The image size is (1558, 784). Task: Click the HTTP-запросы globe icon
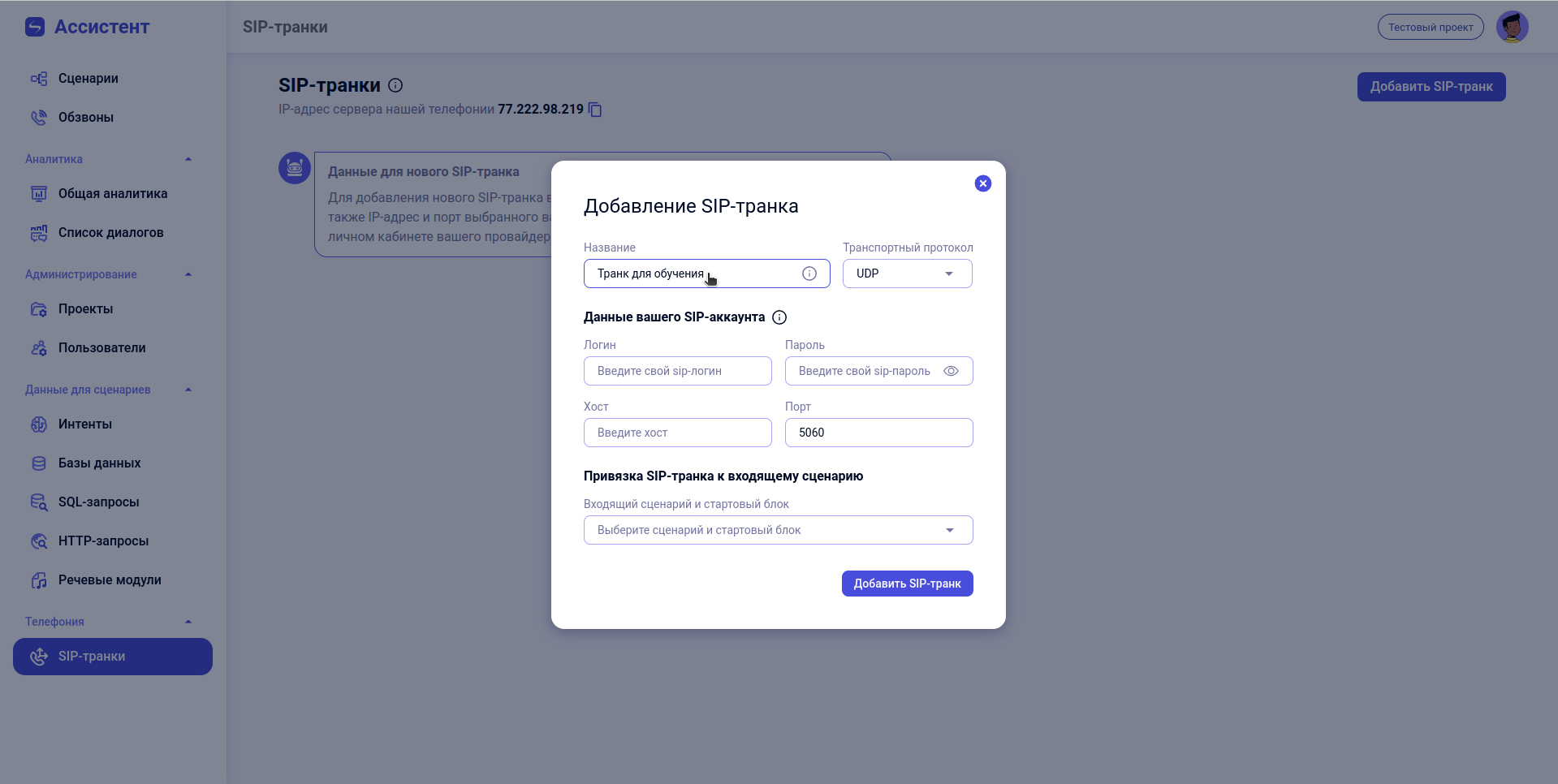pos(39,541)
